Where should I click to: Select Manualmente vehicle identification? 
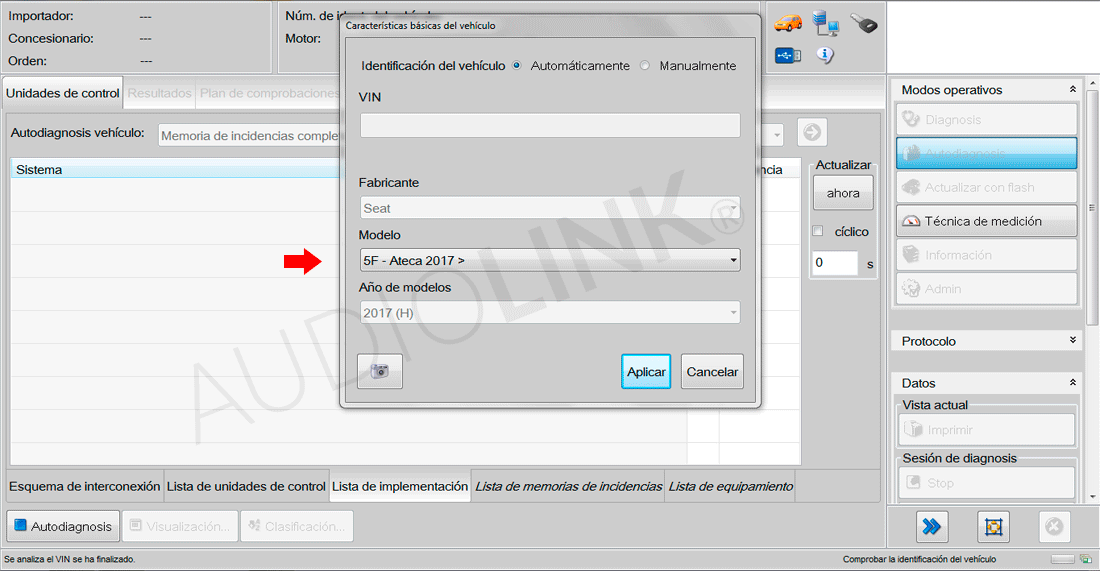645,66
